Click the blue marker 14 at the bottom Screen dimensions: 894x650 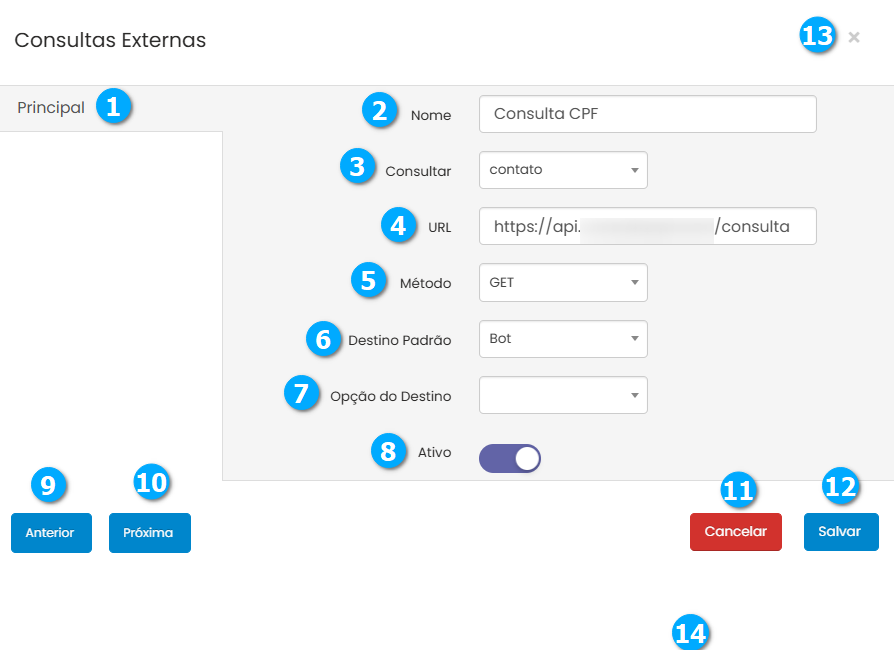pyautogui.click(x=690, y=633)
